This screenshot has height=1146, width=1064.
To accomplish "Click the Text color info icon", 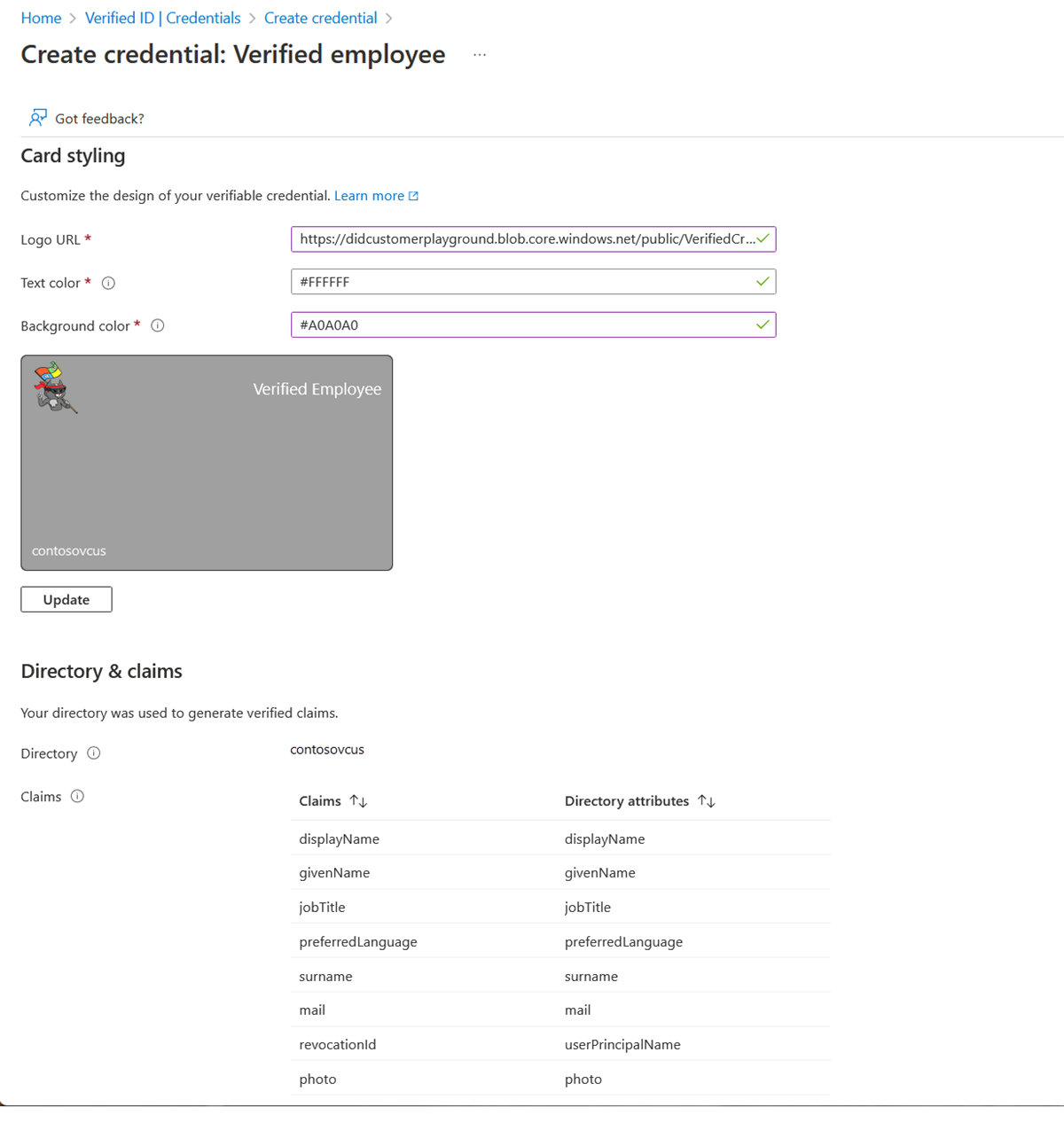I will [x=108, y=284].
